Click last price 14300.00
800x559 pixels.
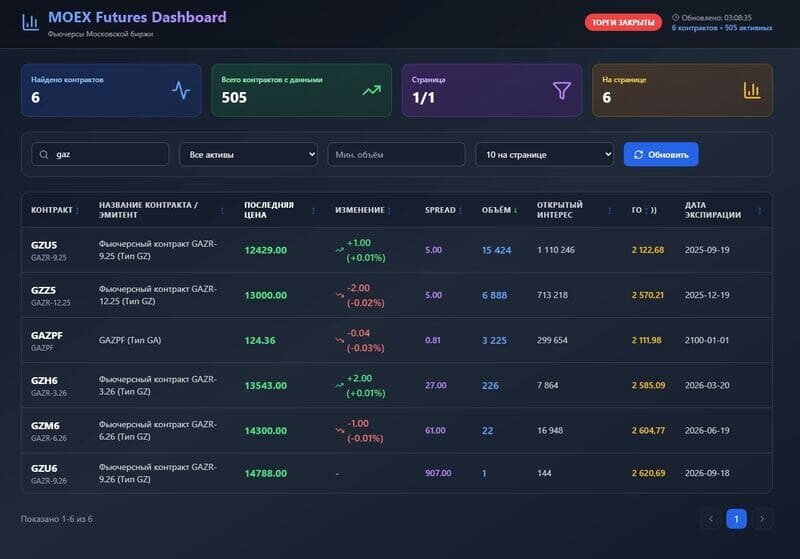265,430
